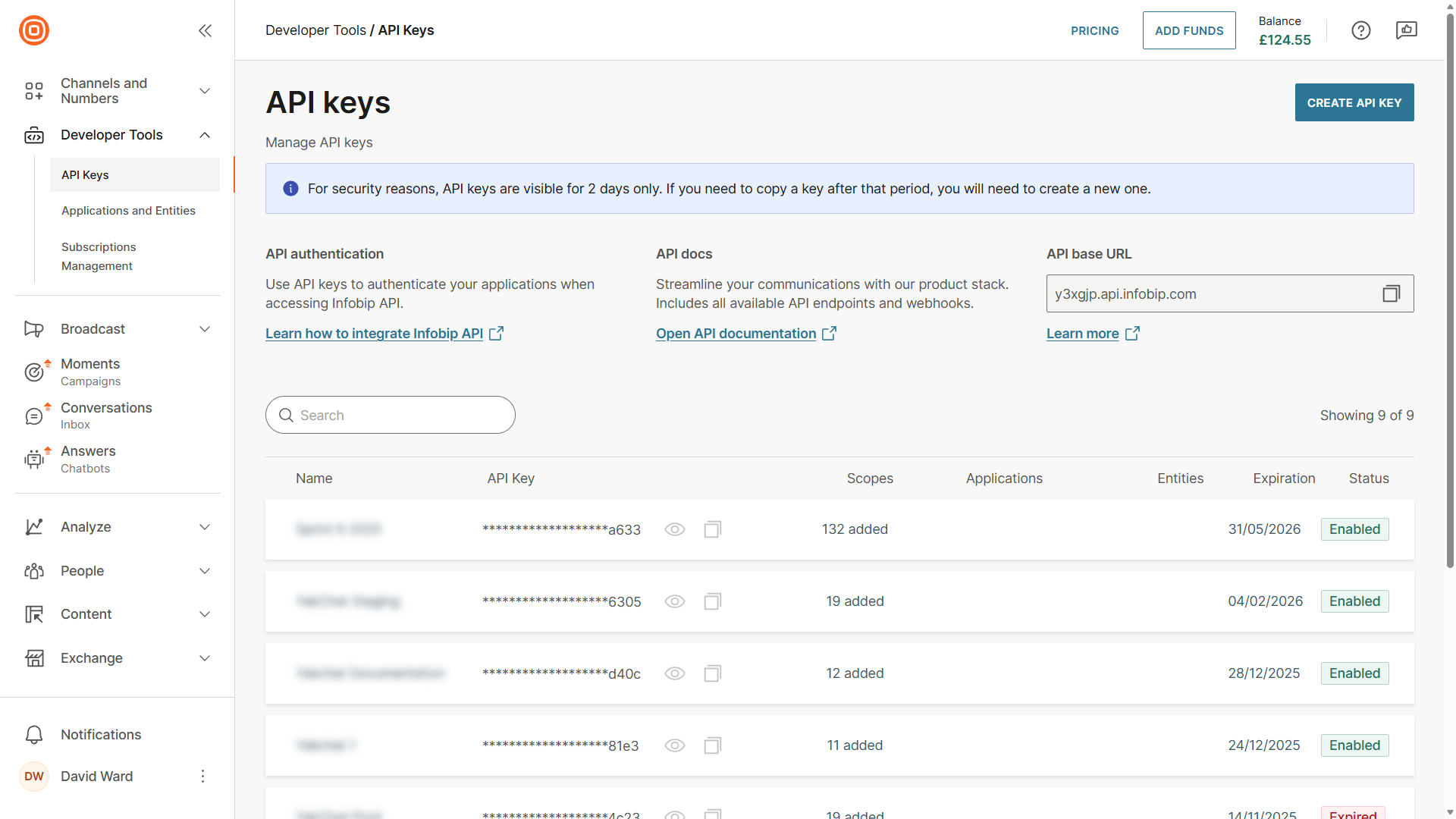Screen dimensions: 1456x819
Task: Click the Infobip logo
Action: point(34,30)
